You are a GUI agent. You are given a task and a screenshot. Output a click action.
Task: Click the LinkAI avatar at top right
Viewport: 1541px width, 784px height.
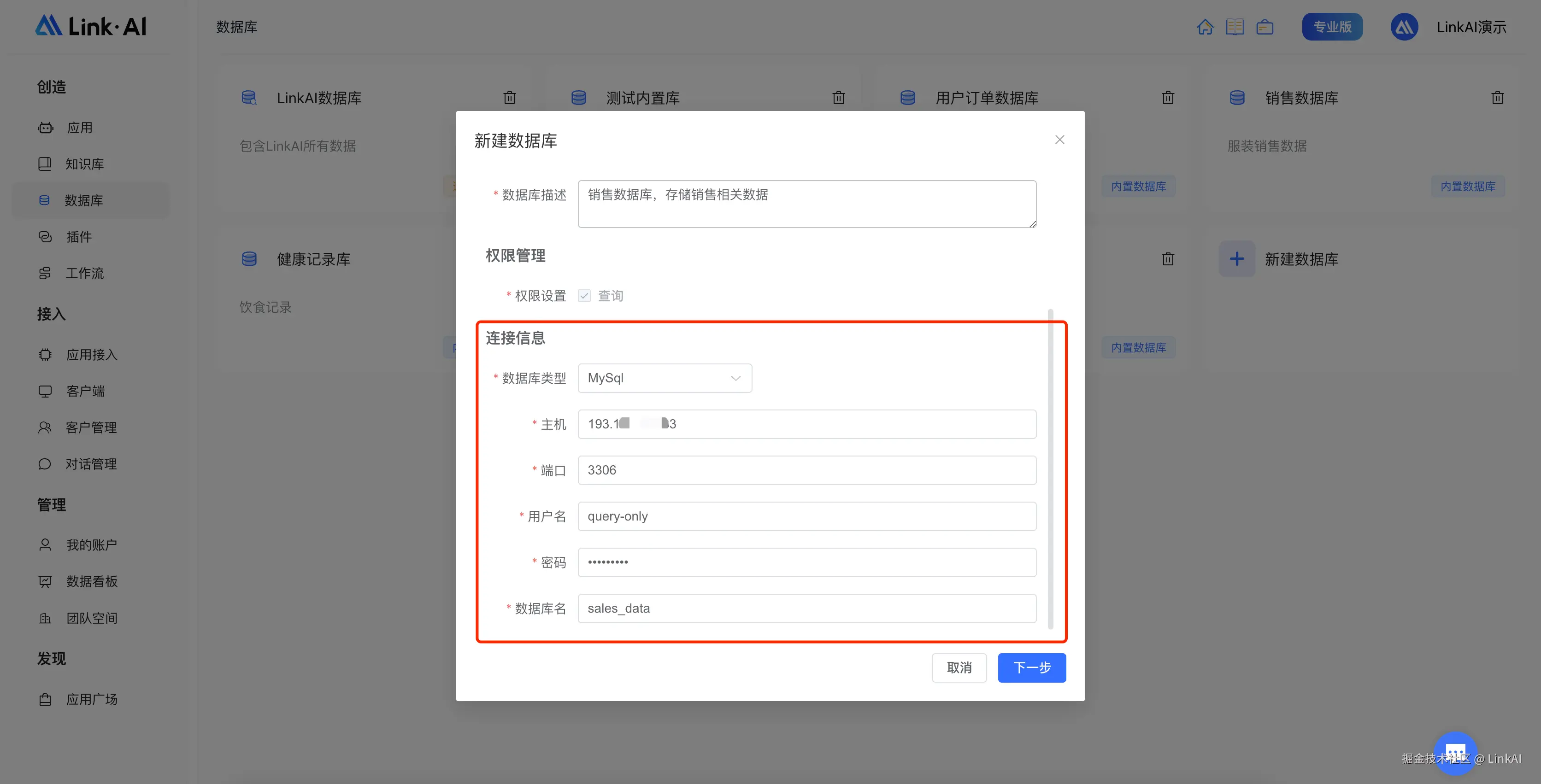pos(1405,26)
